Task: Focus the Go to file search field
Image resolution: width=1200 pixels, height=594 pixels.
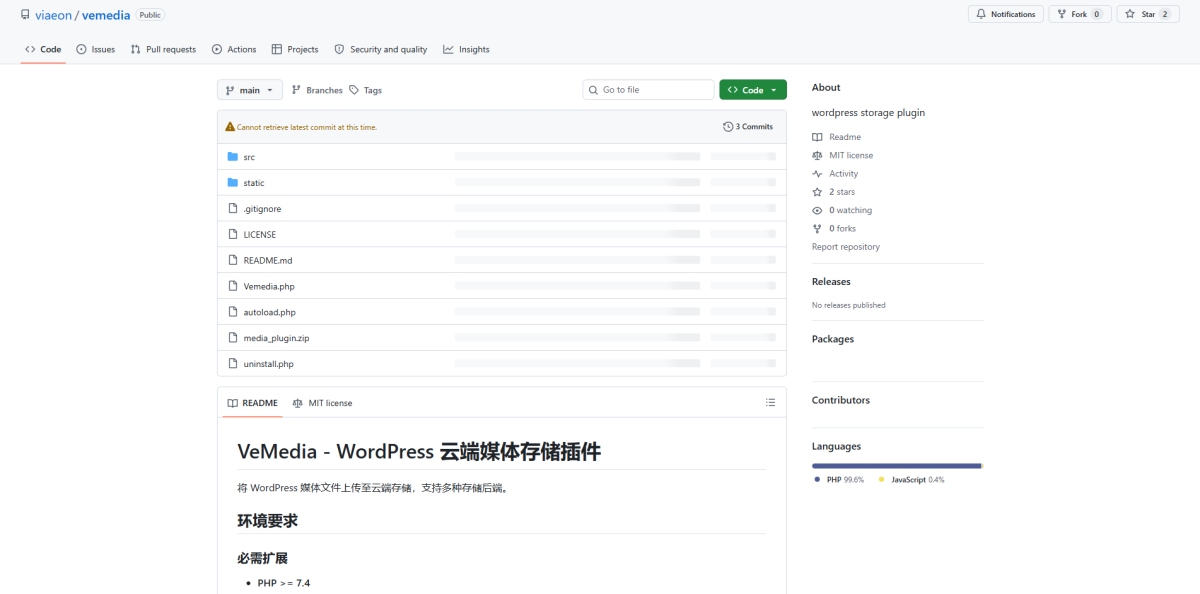Action: click(x=648, y=90)
